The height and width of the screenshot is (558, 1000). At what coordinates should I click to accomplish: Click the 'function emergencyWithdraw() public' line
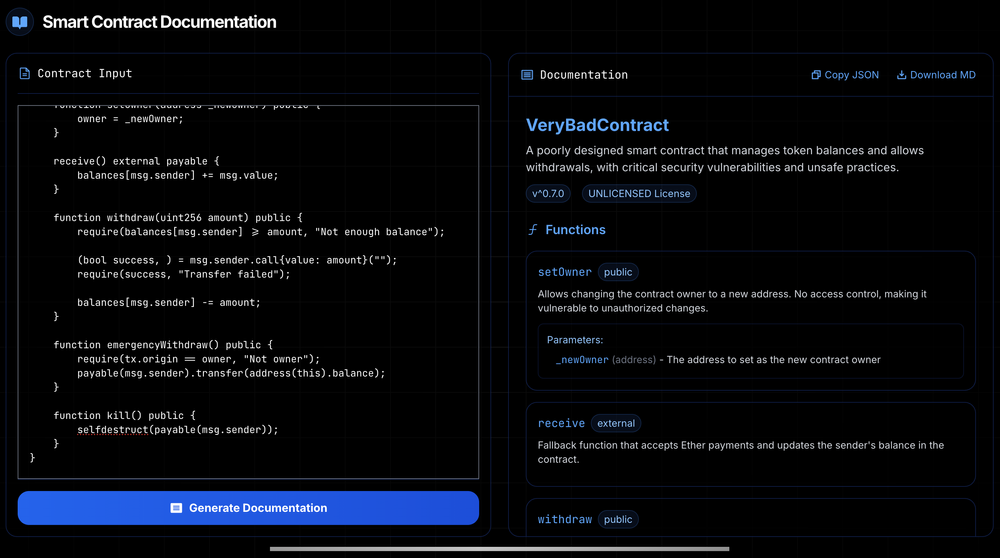point(163,345)
